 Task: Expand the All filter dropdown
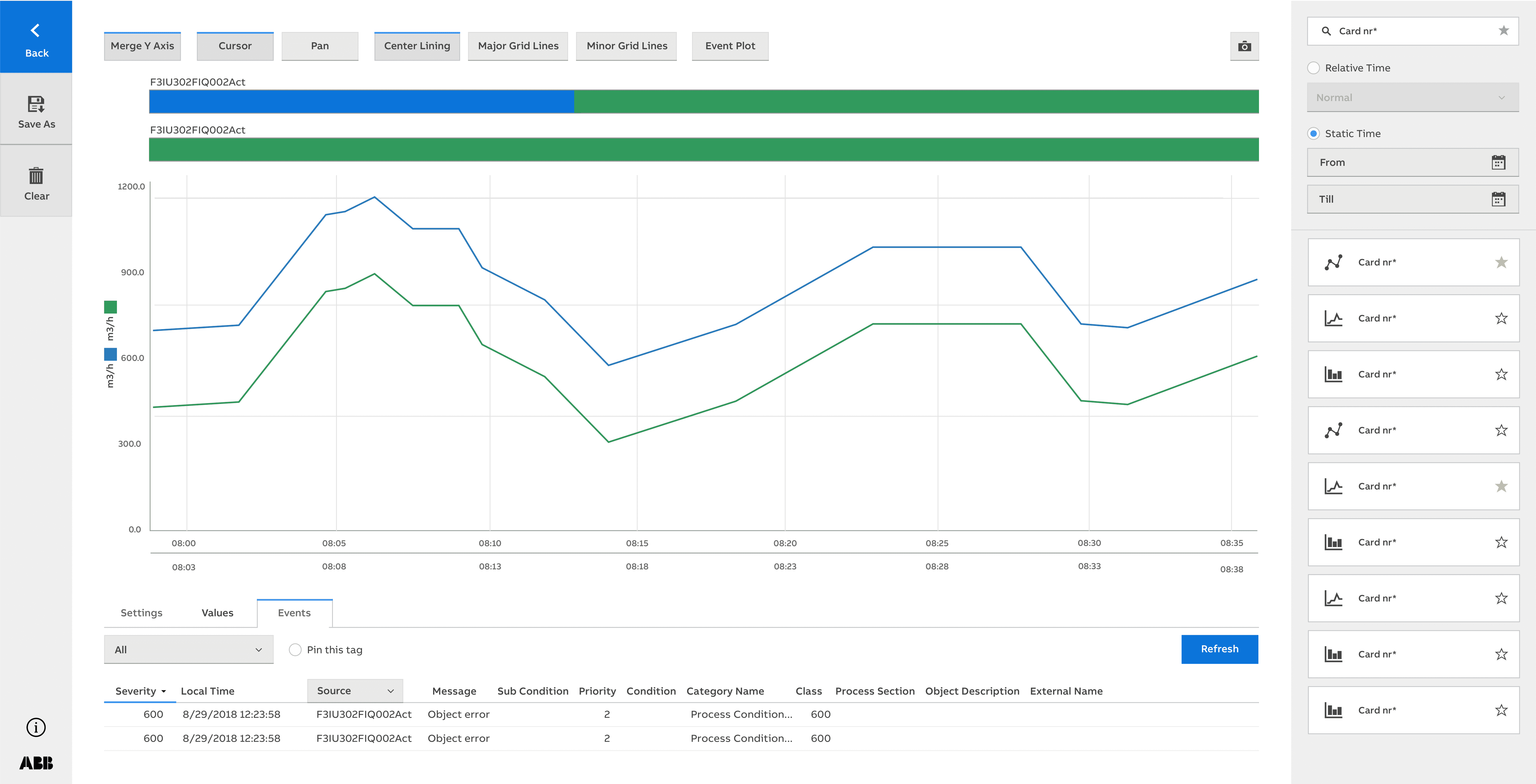coord(188,650)
